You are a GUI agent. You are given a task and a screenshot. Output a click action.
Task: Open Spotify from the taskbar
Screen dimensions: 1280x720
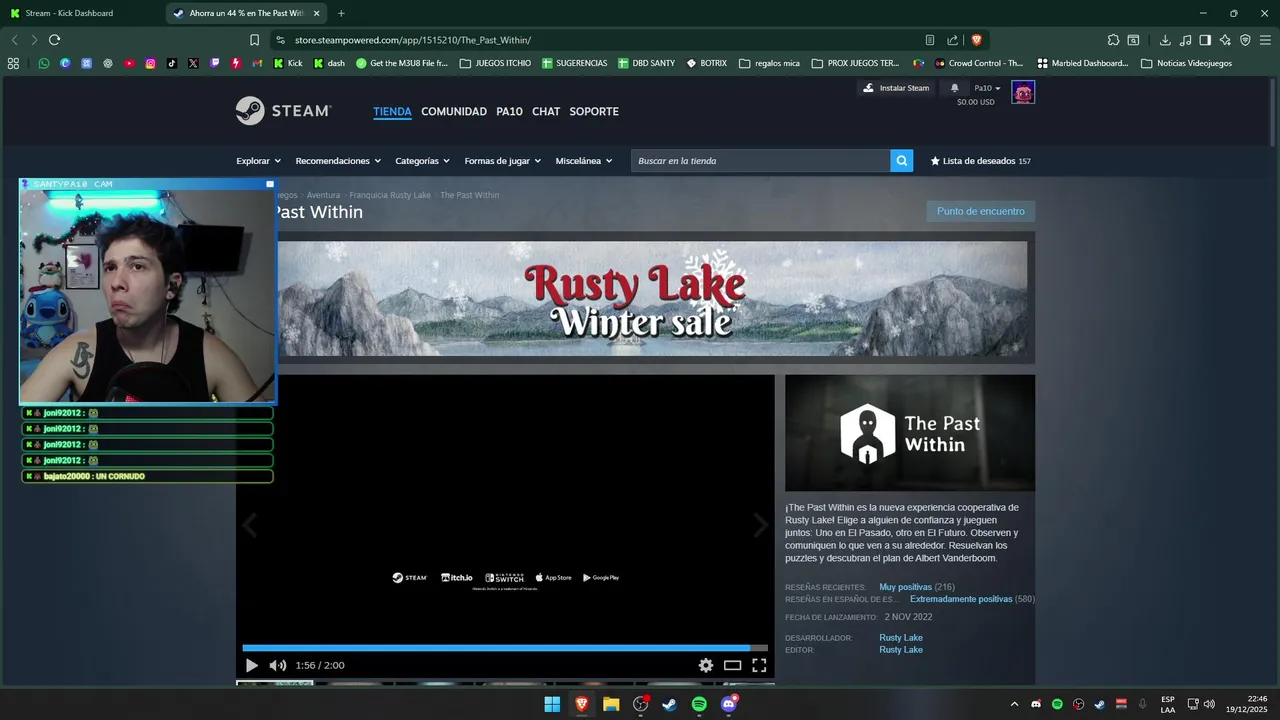tap(699, 704)
